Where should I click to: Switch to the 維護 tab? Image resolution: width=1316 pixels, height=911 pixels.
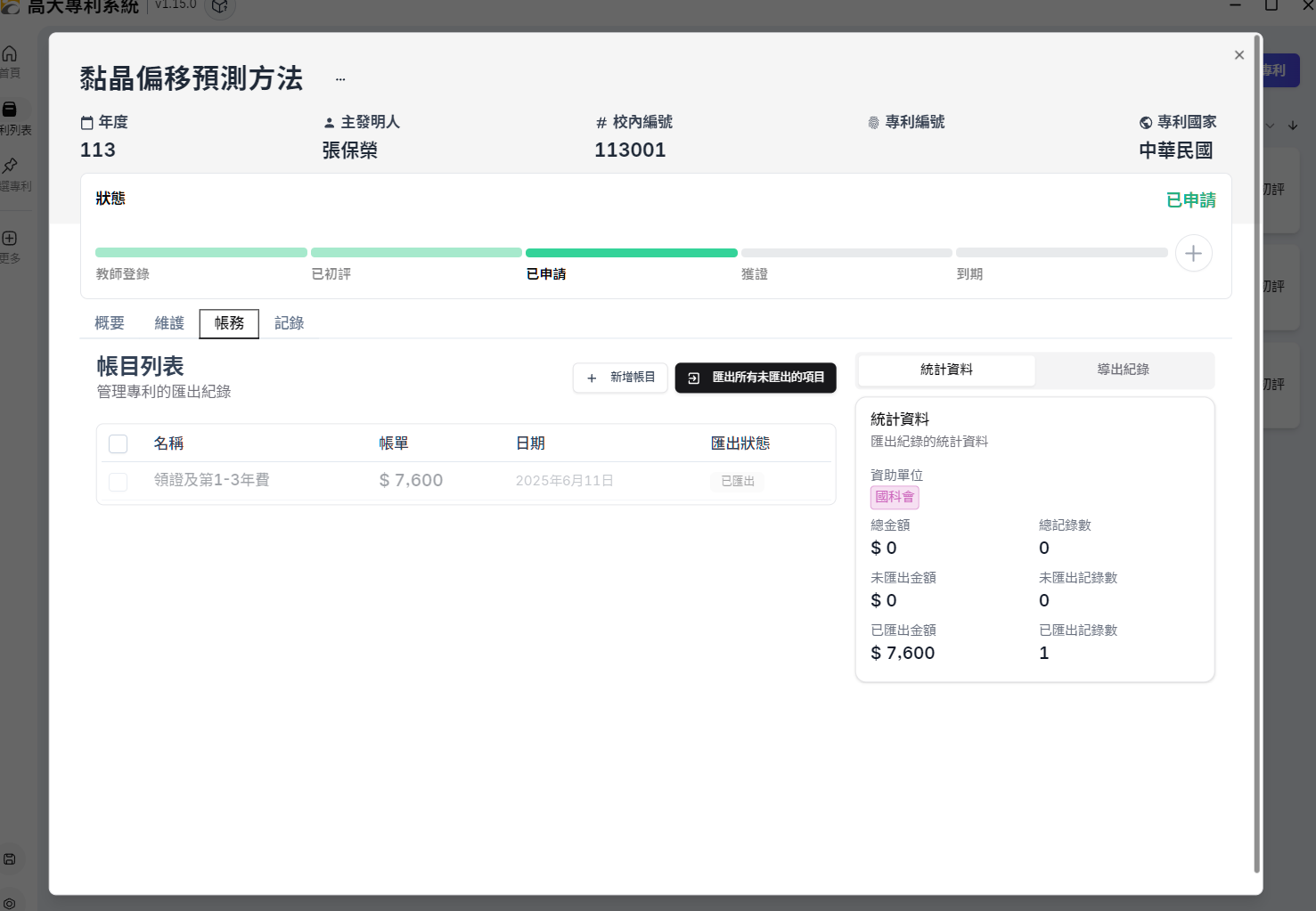click(x=169, y=323)
